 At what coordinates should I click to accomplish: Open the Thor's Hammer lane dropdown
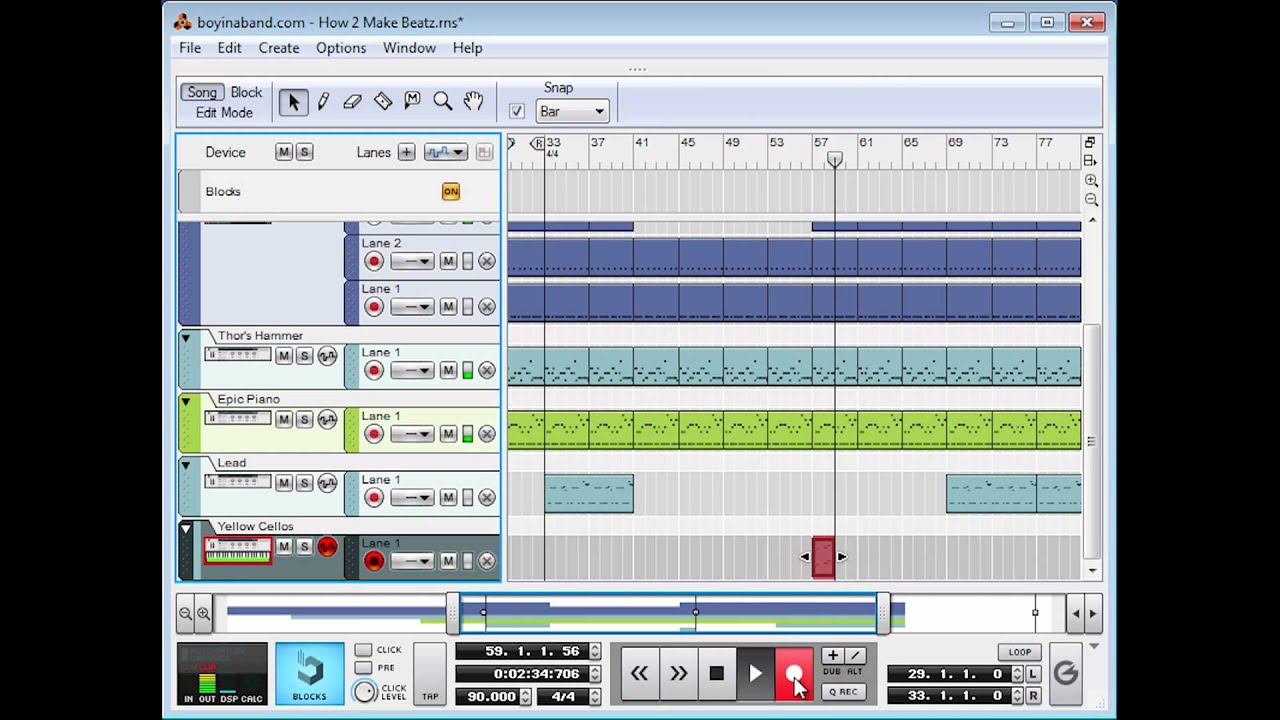tap(411, 370)
